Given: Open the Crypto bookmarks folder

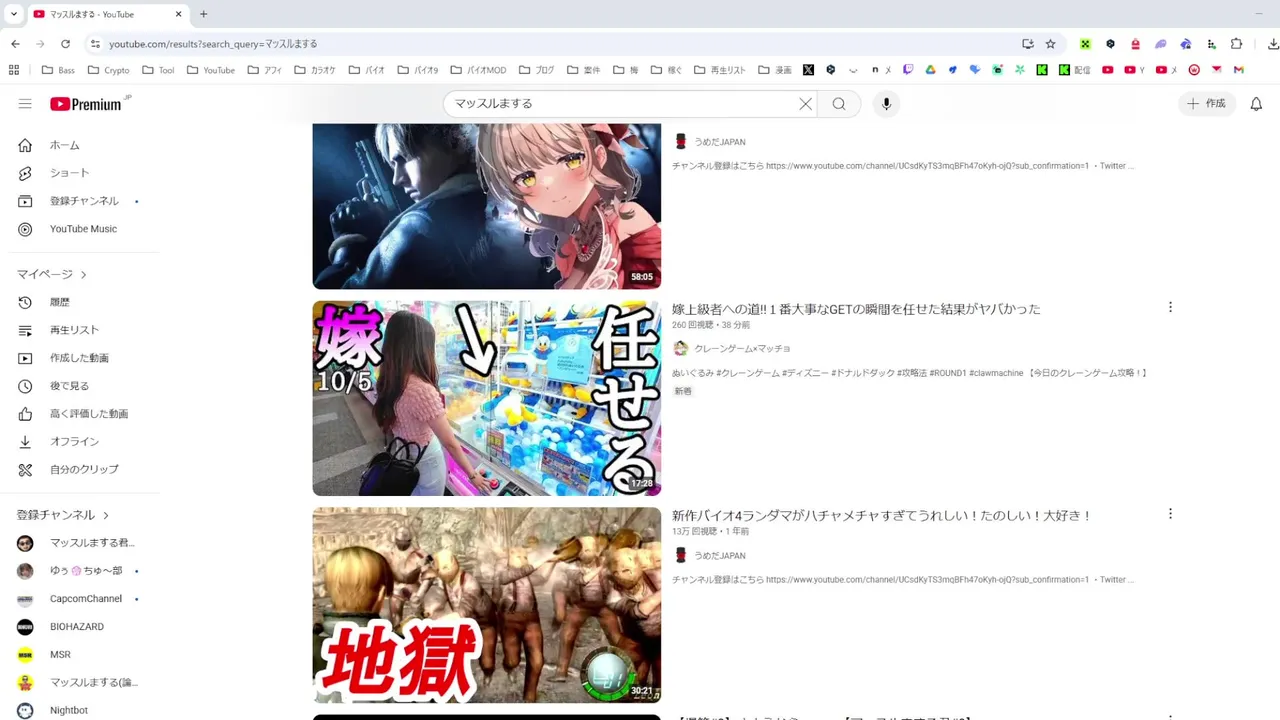Looking at the screenshot, I should point(108,70).
